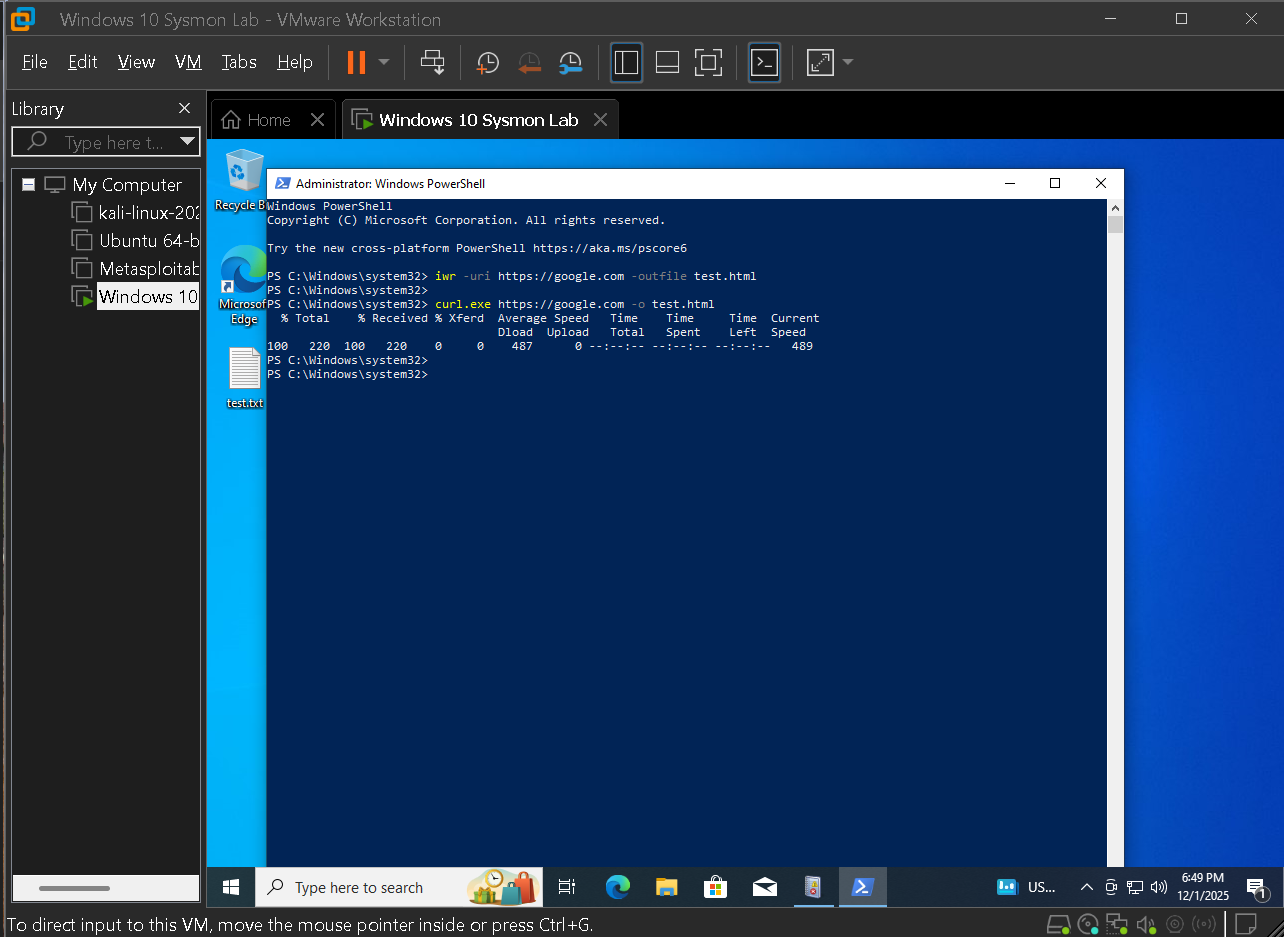Image resolution: width=1284 pixels, height=937 pixels.
Task: Click the Library search field
Action: pyautogui.click(x=100, y=141)
